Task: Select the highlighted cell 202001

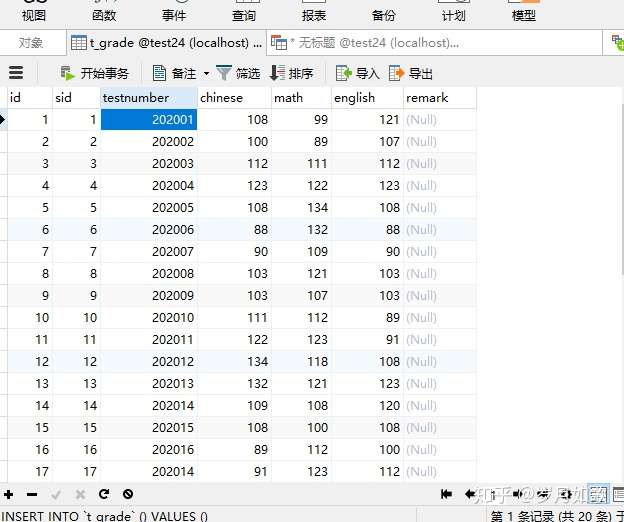Action: (149, 119)
